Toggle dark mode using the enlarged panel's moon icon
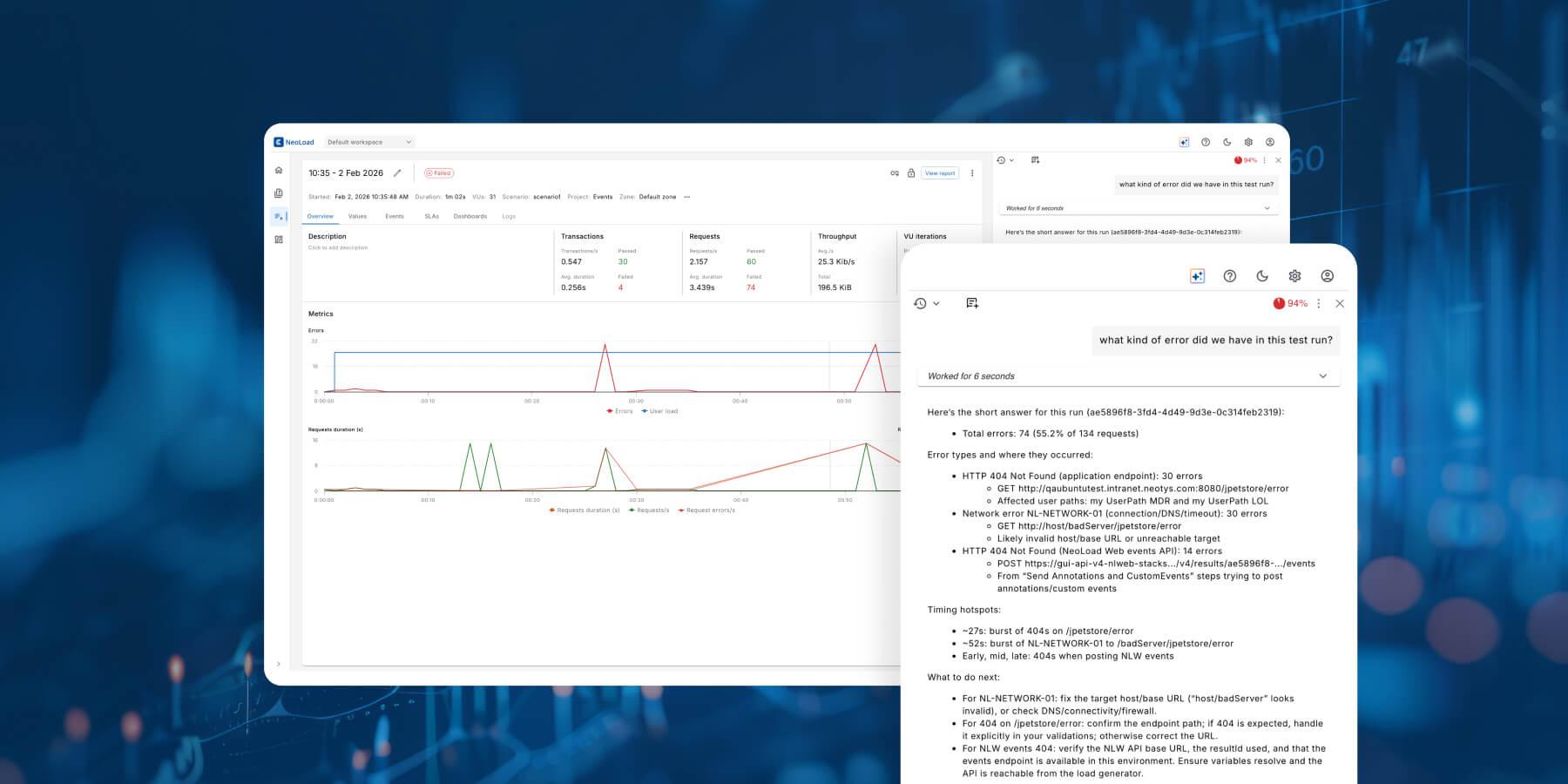The width and height of the screenshot is (1568, 784). 1262,276
